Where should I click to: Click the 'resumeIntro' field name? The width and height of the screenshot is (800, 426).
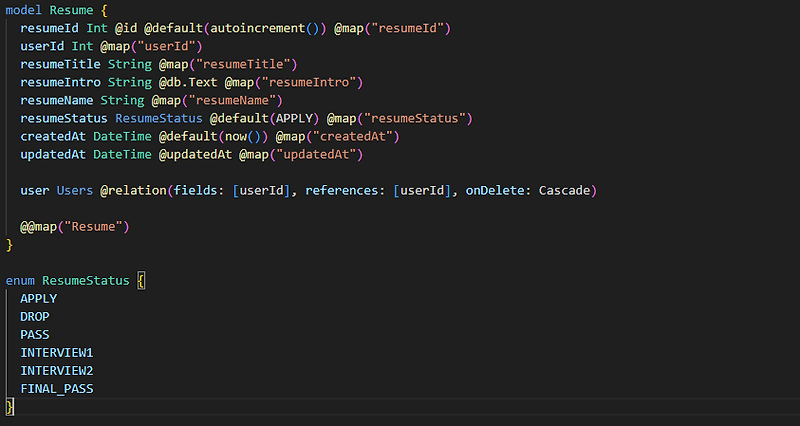click(61, 82)
